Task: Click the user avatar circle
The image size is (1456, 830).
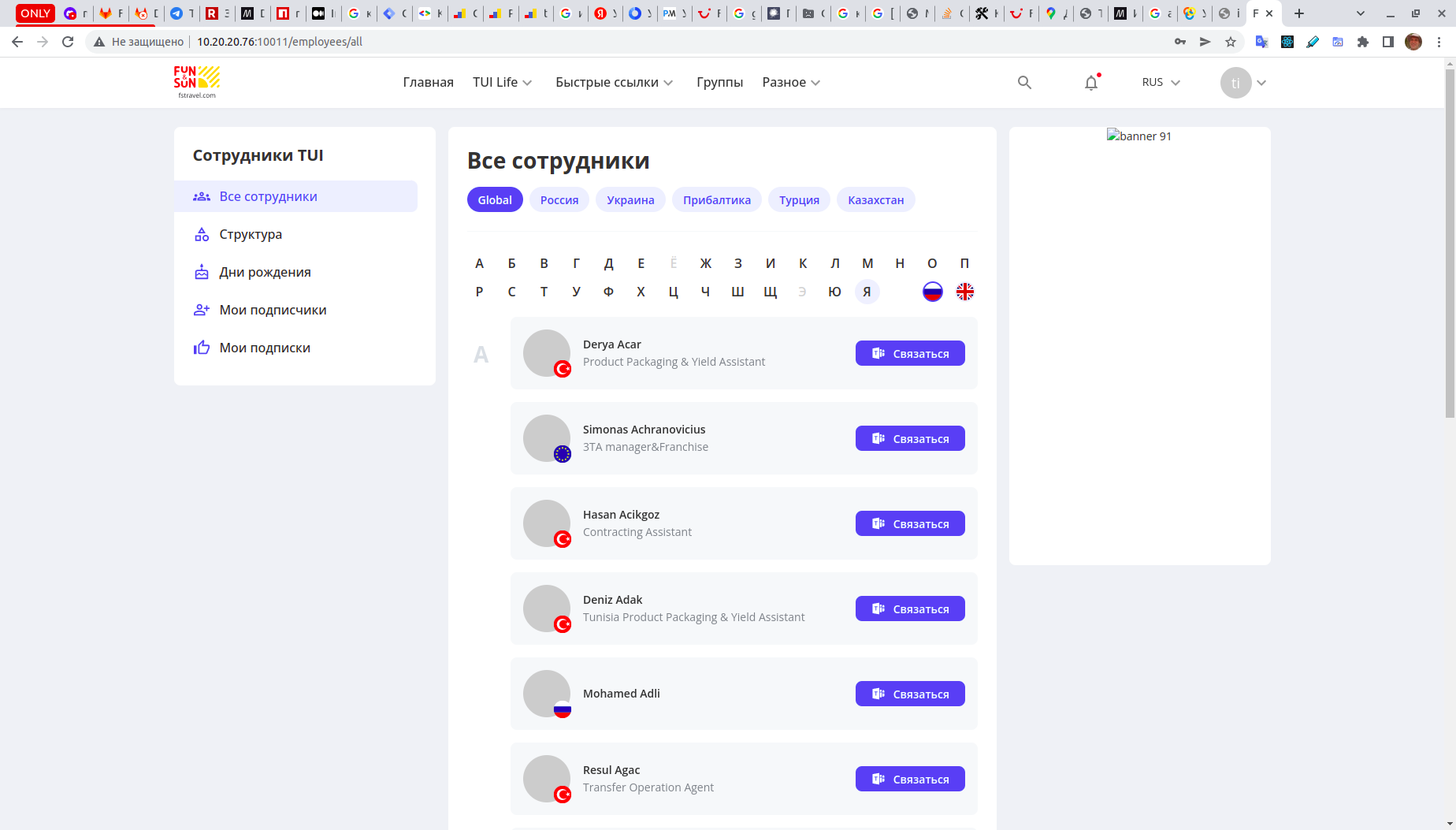Action: pyautogui.click(x=1235, y=83)
